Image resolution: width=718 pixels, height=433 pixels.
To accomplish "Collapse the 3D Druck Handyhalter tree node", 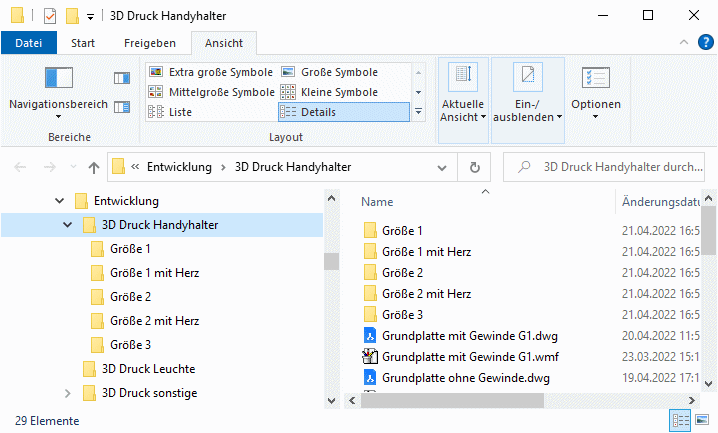I will tap(68, 225).
